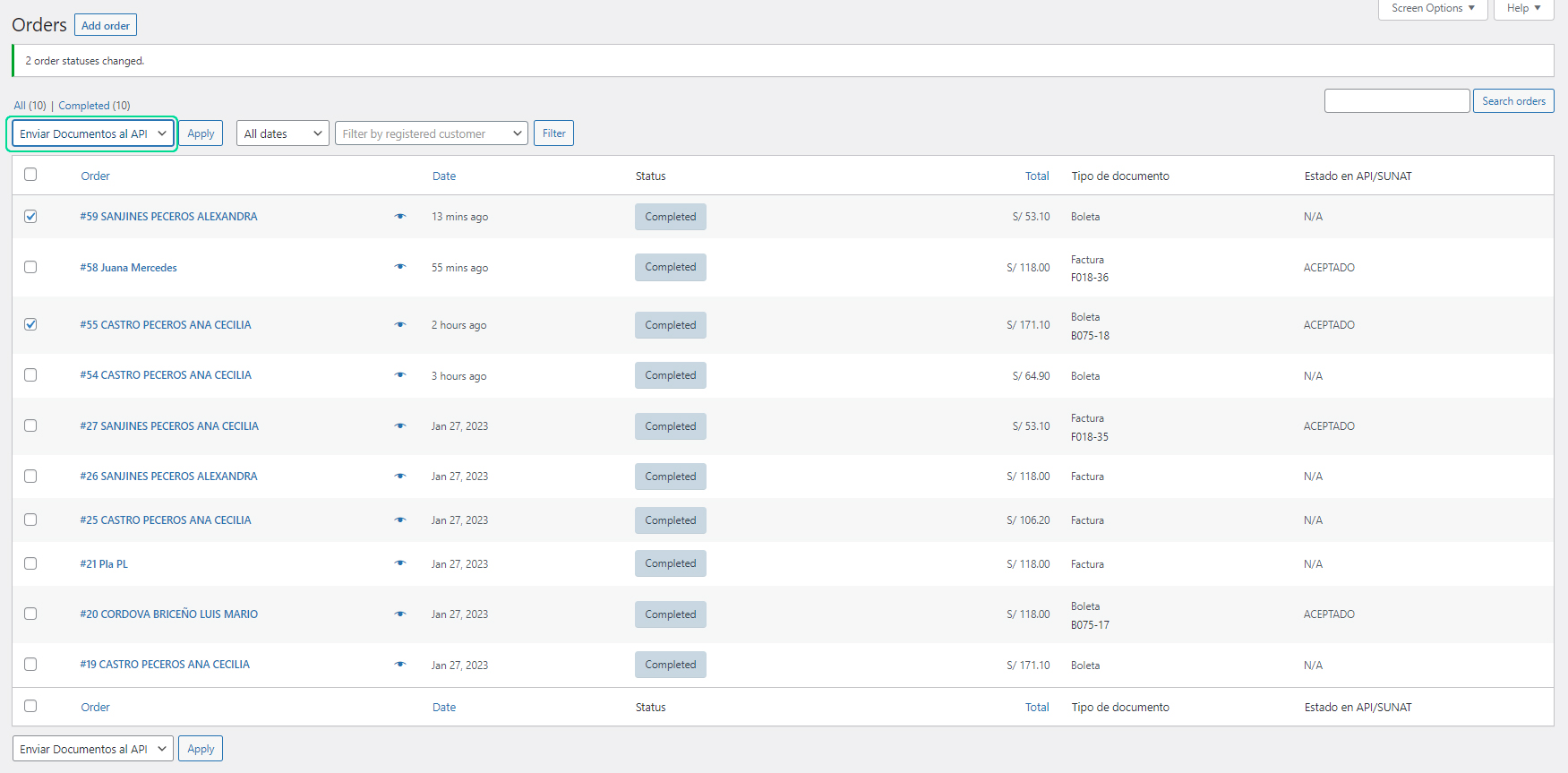Open top bulk actions dropdown
The height and width of the screenshot is (773, 1568).
(x=92, y=133)
